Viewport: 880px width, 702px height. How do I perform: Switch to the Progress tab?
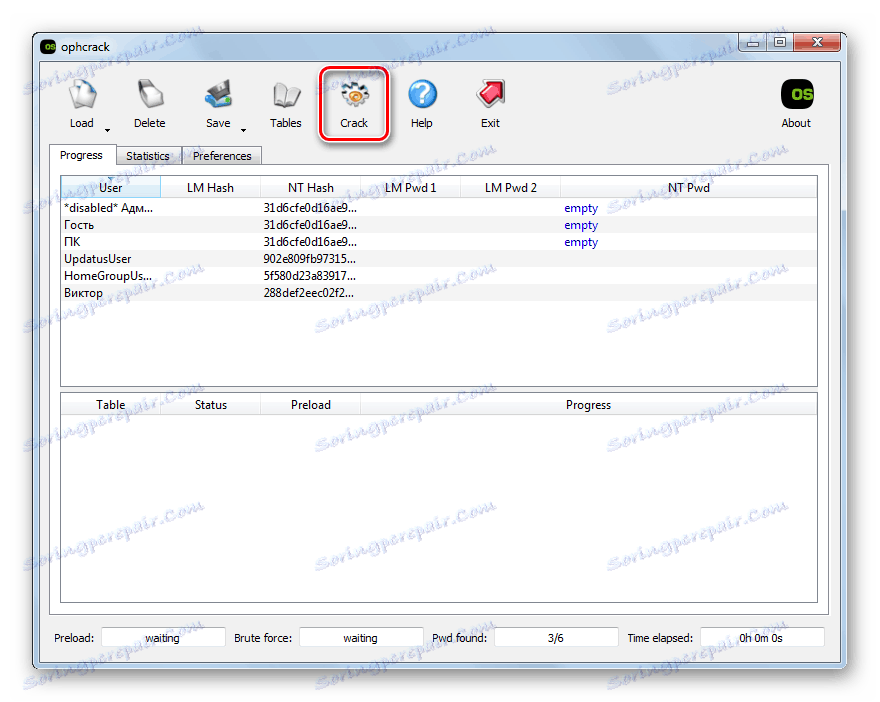pos(81,155)
